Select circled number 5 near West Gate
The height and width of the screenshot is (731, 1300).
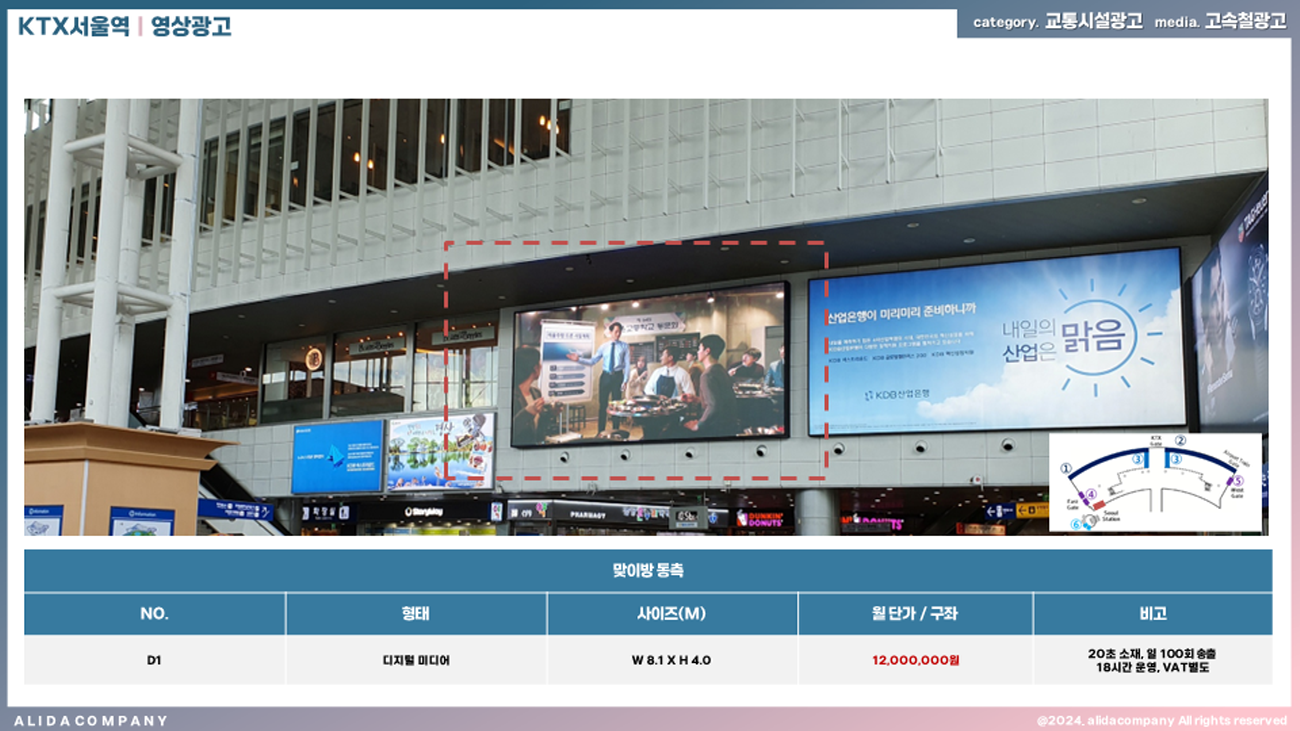pyautogui.click(x=1238, y=481)
